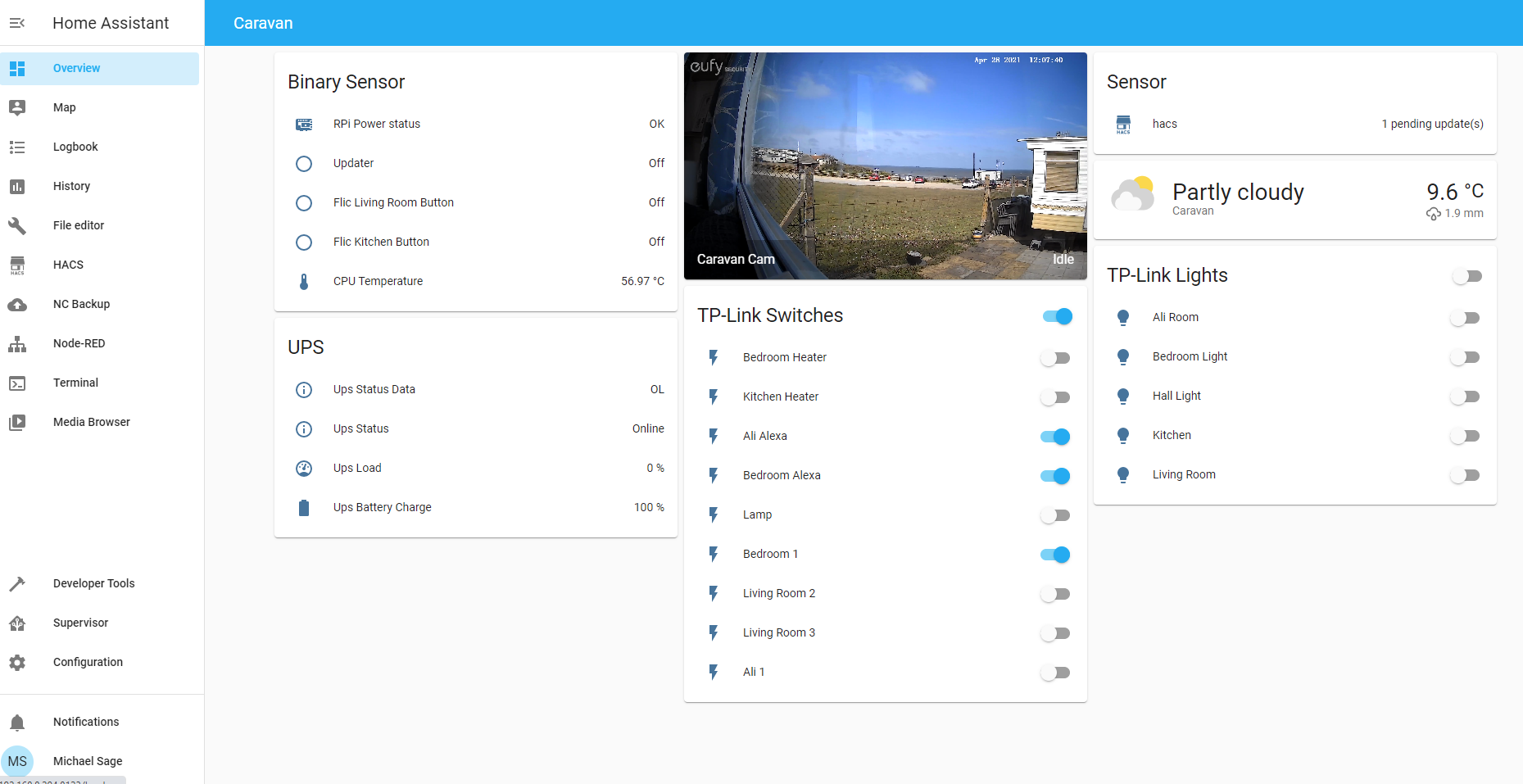Click the Ups Status Data info icon
This screenshot has width=1523, height=784.
coord(304,389)
